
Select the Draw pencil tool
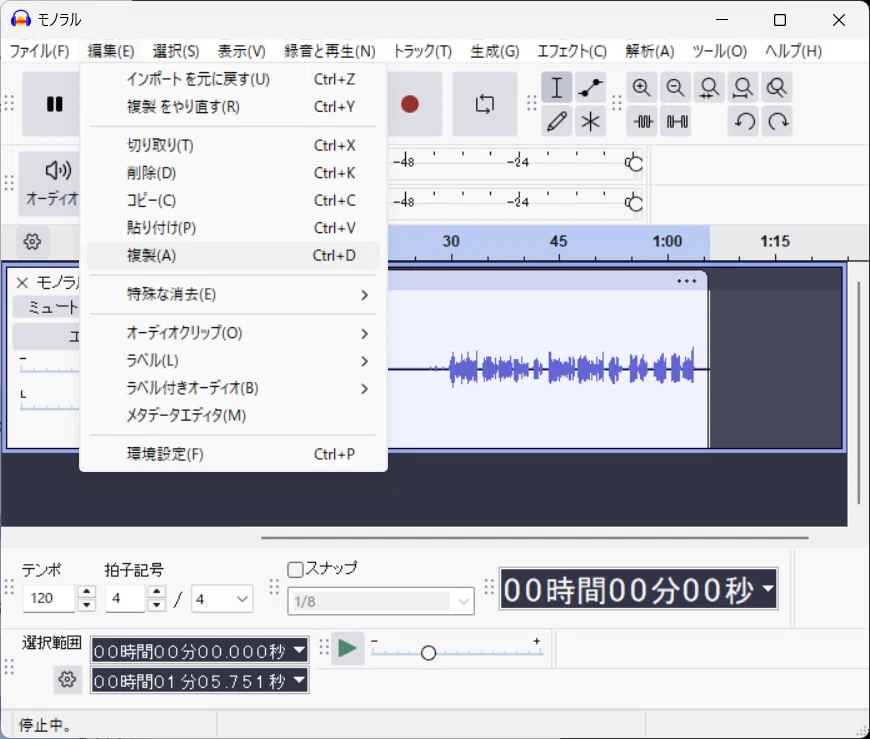click(557, 122)
